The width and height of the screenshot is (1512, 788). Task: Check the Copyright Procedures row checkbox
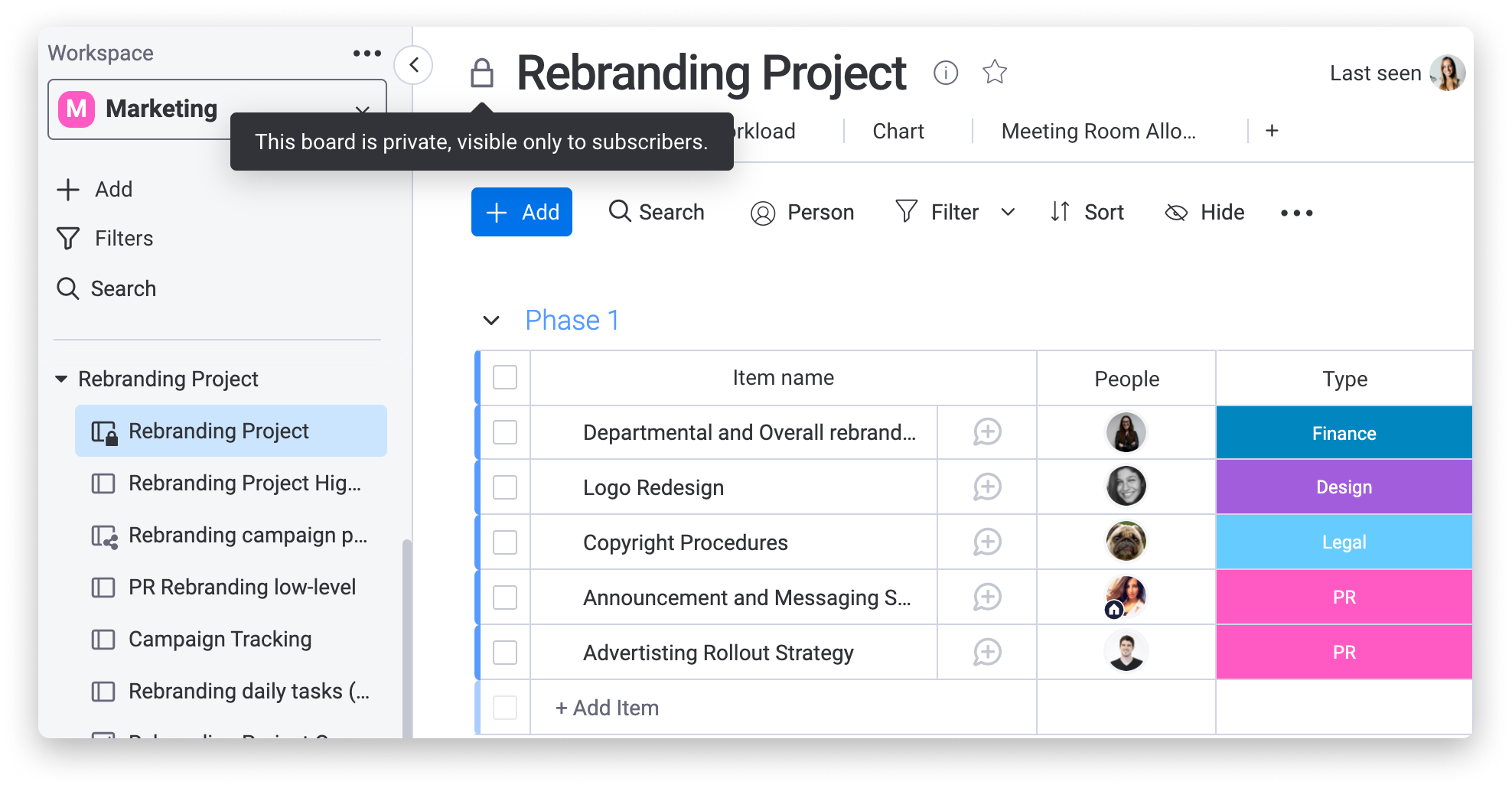(x=505, y=542)
